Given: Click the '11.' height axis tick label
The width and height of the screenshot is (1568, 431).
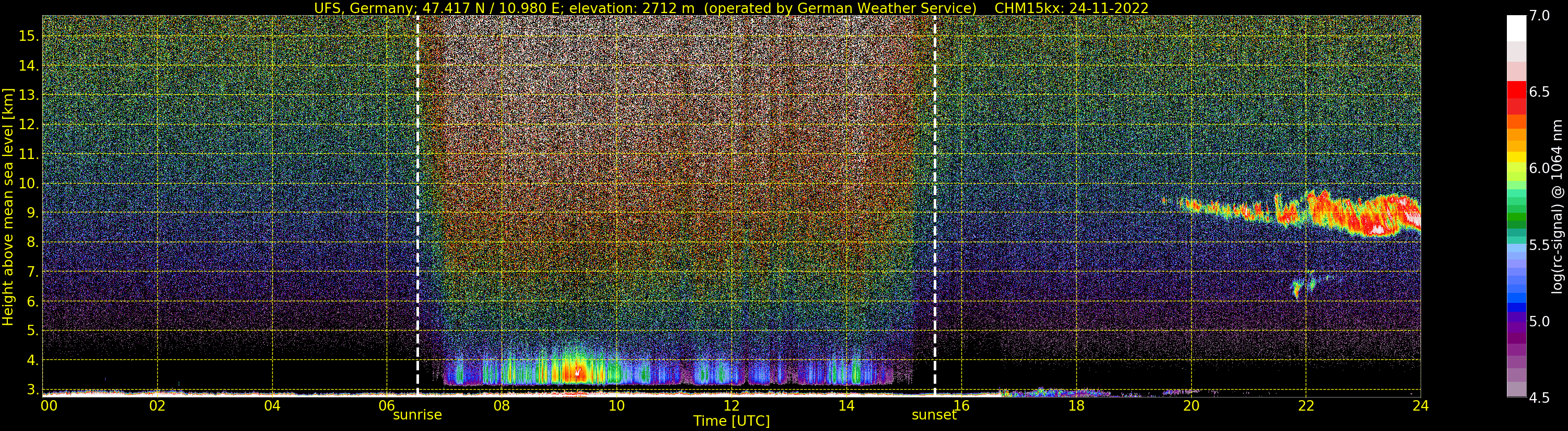Looking at the screenshot, I should coord(29,154).
